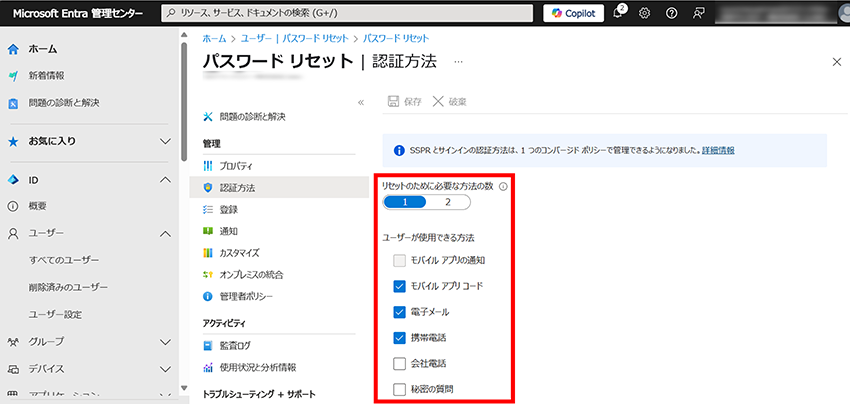Select 1 required reset method
850x404 pixels.
tap(404, 202)
